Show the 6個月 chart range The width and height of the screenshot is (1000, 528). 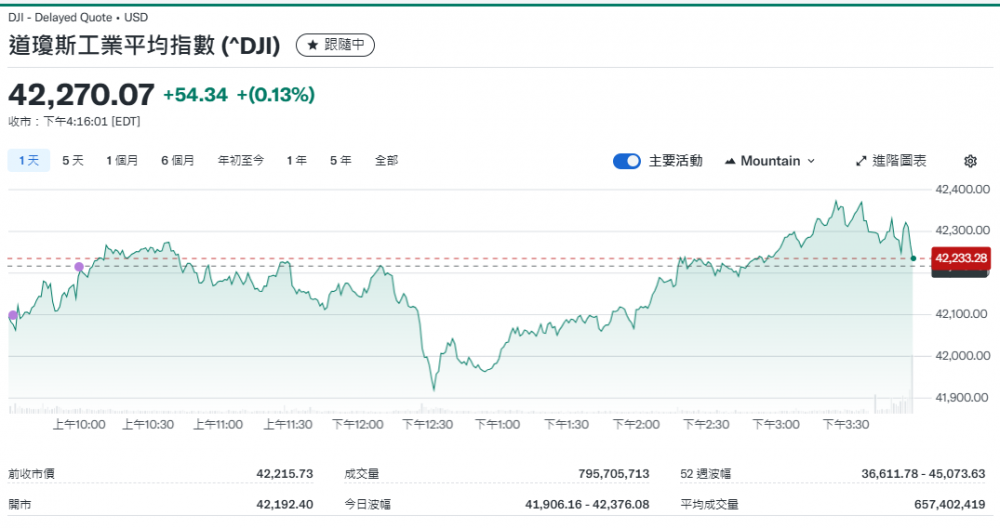click(178, 160)
